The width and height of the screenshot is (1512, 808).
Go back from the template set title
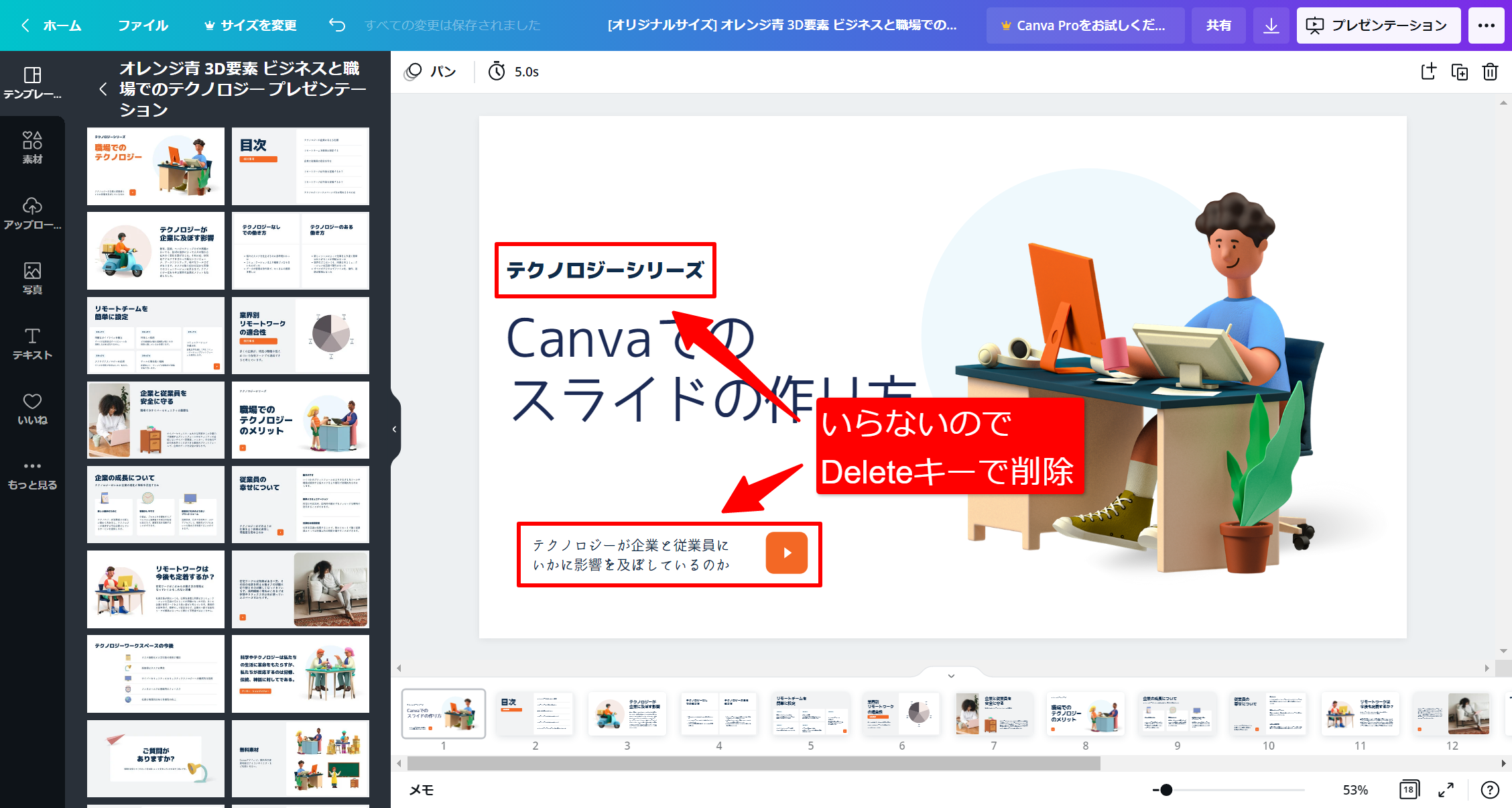[x=103, y=89]
